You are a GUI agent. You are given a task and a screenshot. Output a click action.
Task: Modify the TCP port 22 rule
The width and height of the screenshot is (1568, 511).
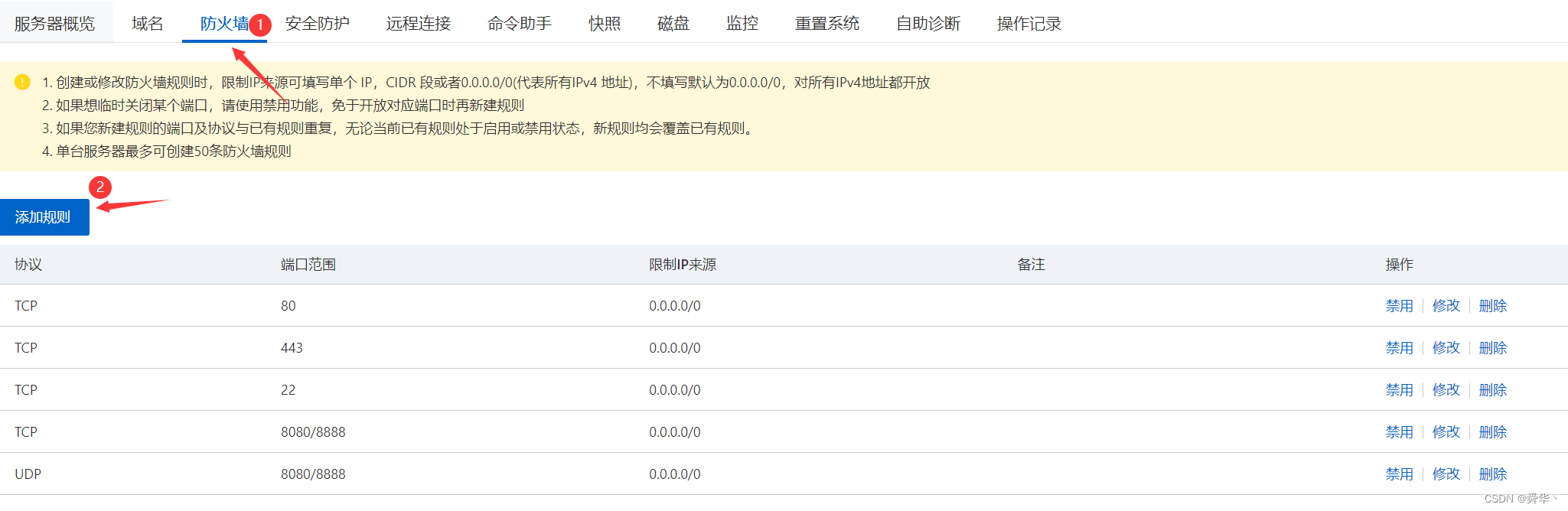1446,390
